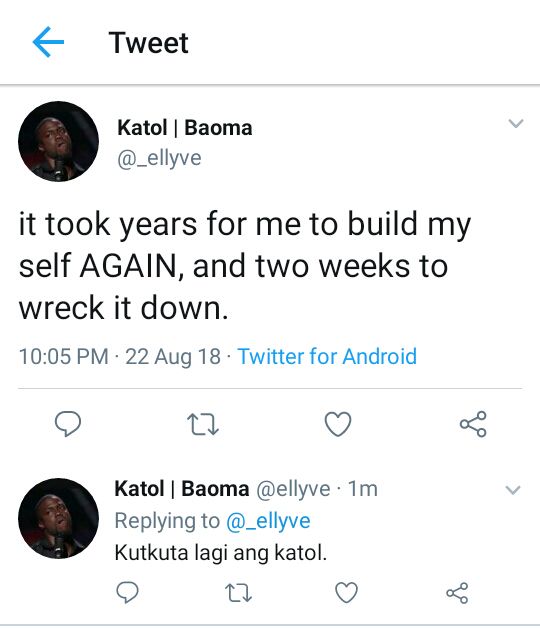Open reply tweet options chevron
The height and width of the screenshot is (629, 540).
click(x=513, y=490)
